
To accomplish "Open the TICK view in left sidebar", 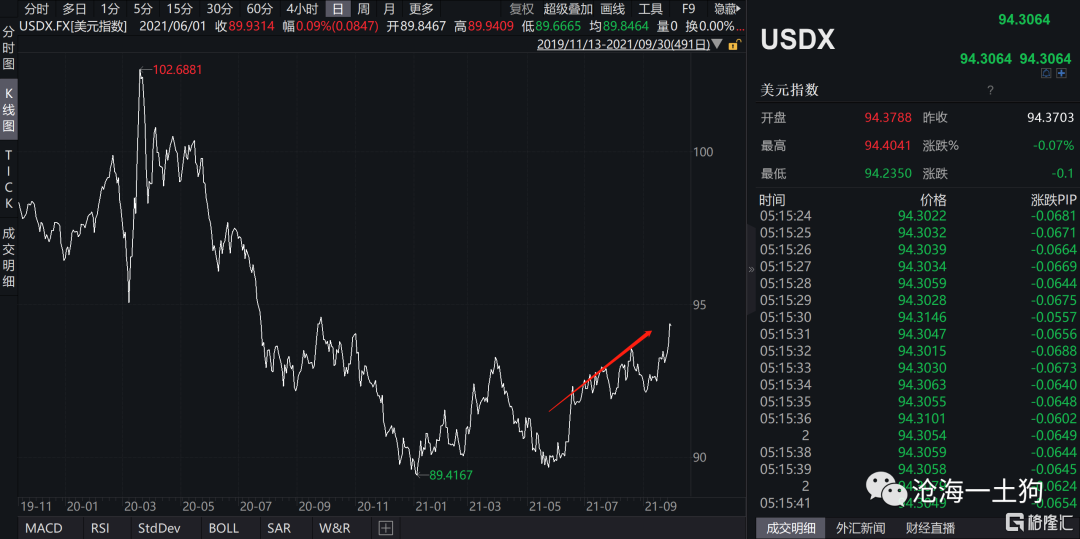I will tap(9, 179).
